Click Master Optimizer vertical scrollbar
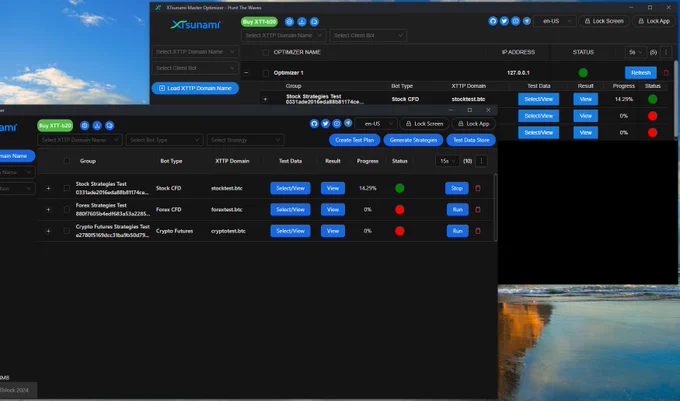The height and width of the screenshot is (401, 680). [676, 99]
